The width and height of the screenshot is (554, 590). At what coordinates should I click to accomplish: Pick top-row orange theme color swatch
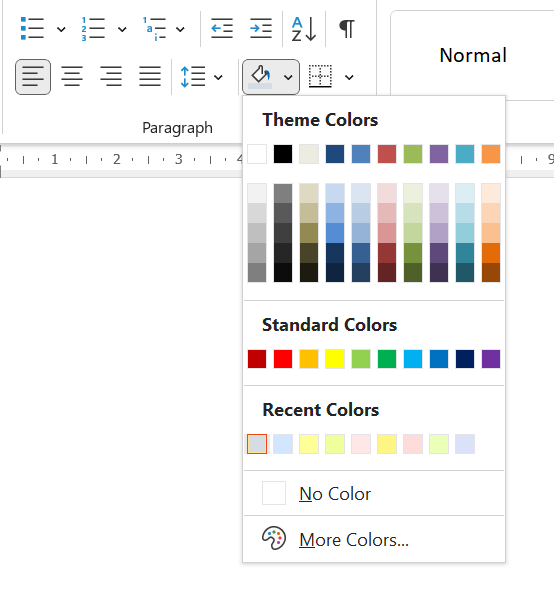[x=491, y=154]
